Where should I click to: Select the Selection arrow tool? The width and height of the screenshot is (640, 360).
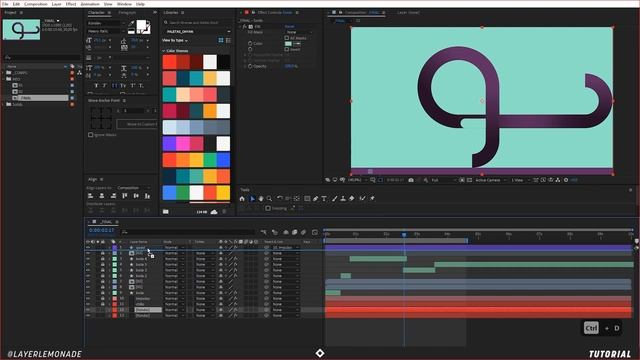tap(252, 199)
